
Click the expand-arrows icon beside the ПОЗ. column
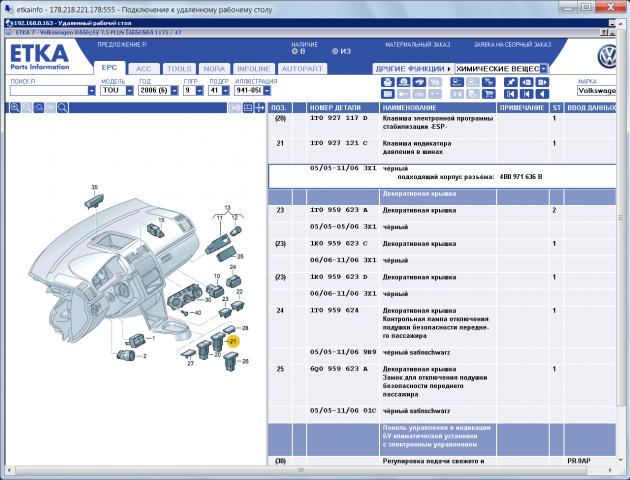[260, 108]
